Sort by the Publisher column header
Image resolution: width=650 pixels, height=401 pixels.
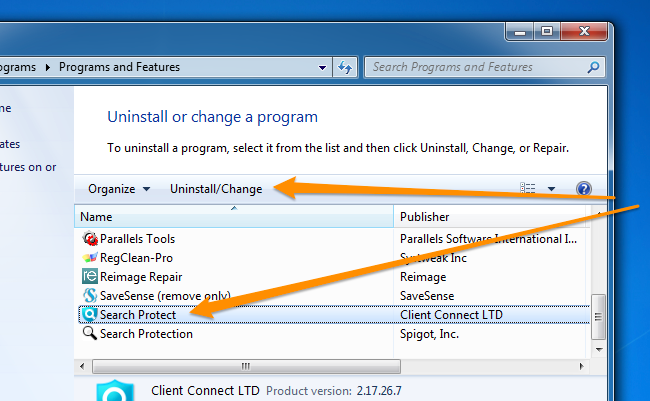(x=492, y=216)
